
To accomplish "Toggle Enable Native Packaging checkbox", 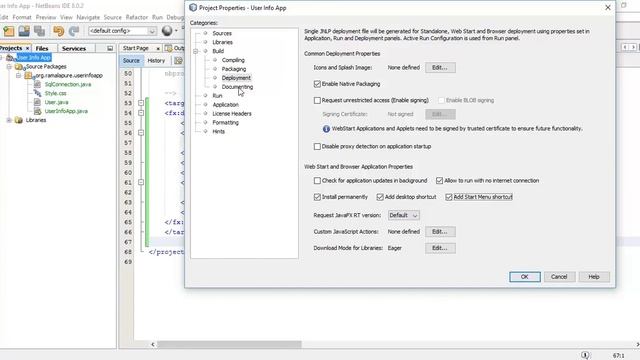I will [317, 84].
